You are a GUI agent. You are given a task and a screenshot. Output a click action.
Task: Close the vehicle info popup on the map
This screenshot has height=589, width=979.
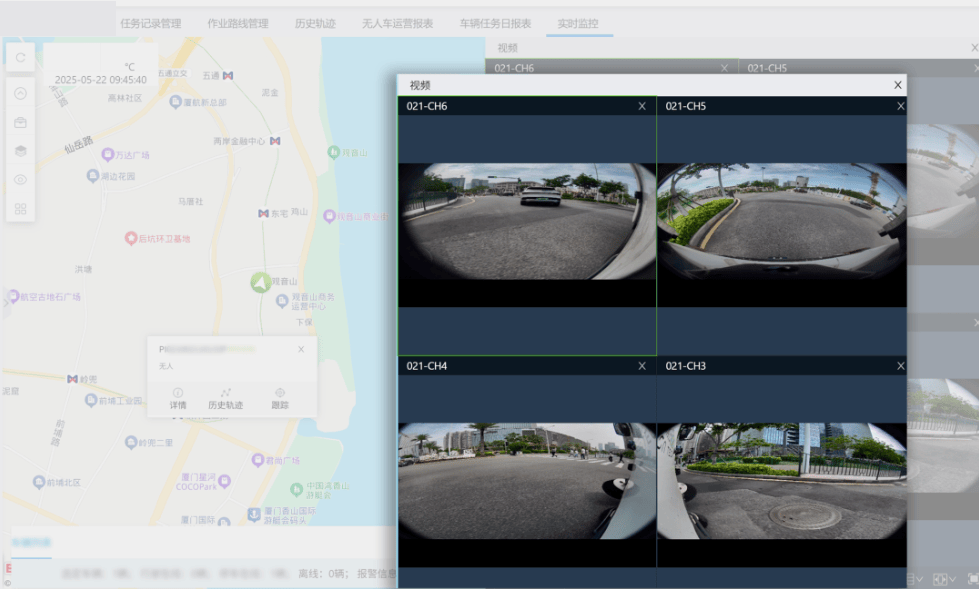pyautogui.click(x=301, y=349)
